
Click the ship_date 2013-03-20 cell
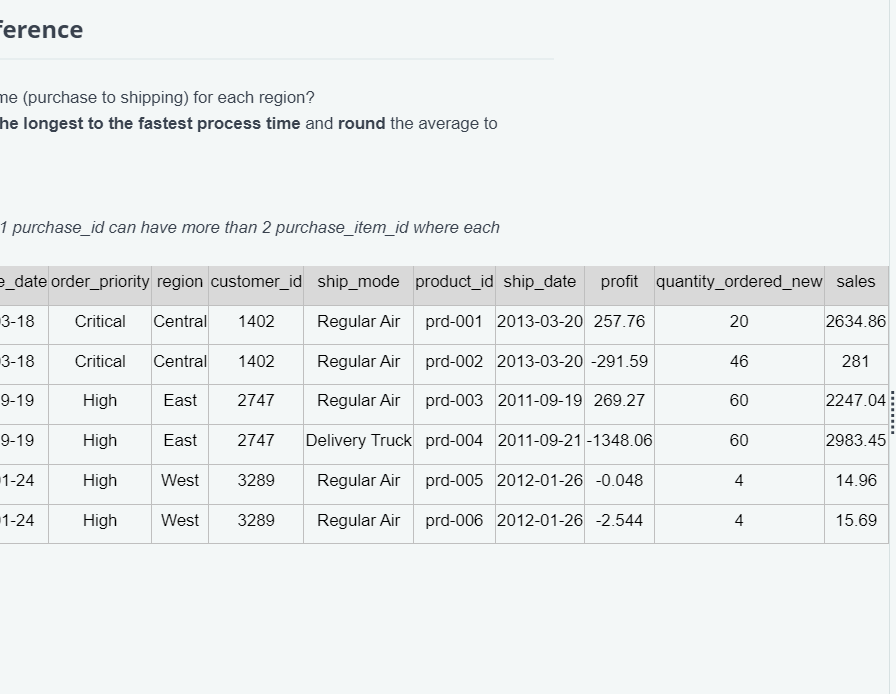tap(539, 322)
